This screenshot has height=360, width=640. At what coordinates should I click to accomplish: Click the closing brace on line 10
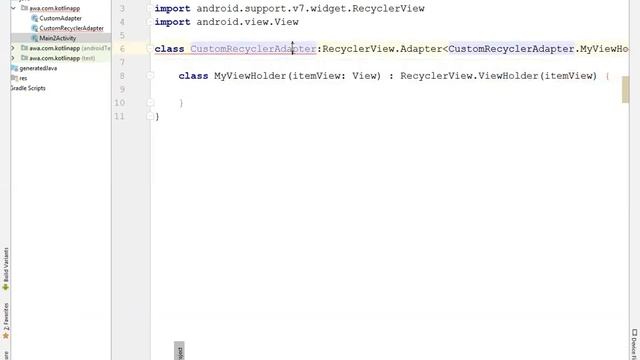coord(181,103)
